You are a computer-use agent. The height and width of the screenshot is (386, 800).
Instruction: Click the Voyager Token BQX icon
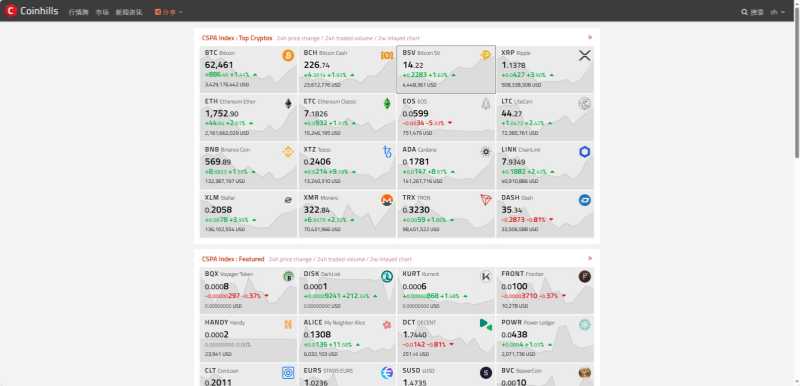(x=289, y=276)
